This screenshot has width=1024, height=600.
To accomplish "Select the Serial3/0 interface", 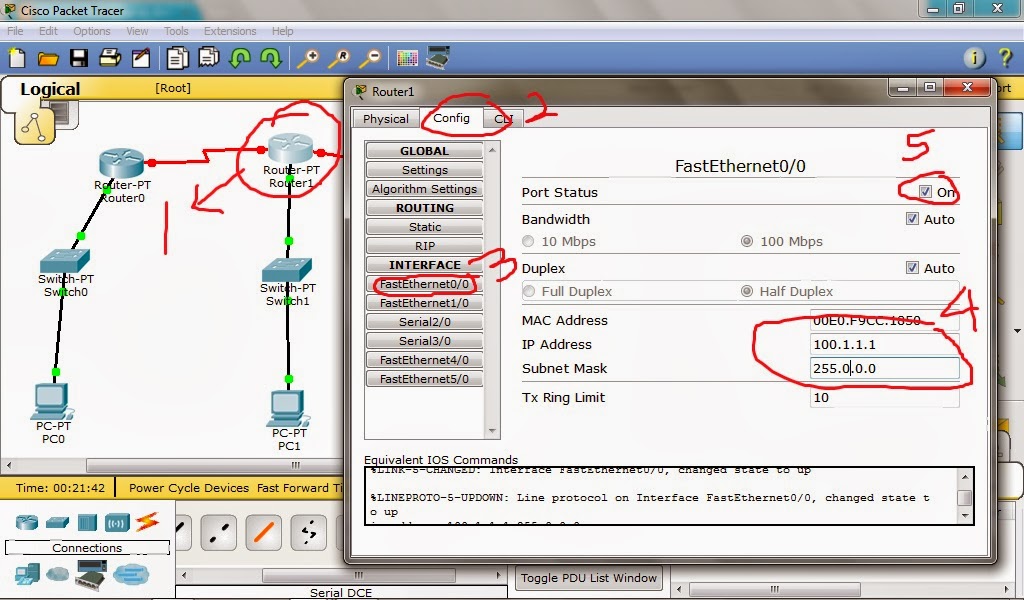I will 424,341.
